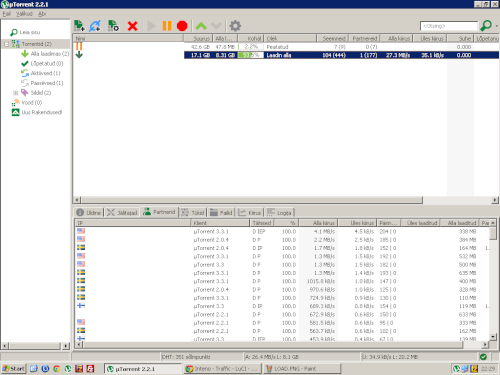Sort torrents by the Olek column header
Image resolution: width=500 pixels, height=375 pixels.
tap(290, 38)
